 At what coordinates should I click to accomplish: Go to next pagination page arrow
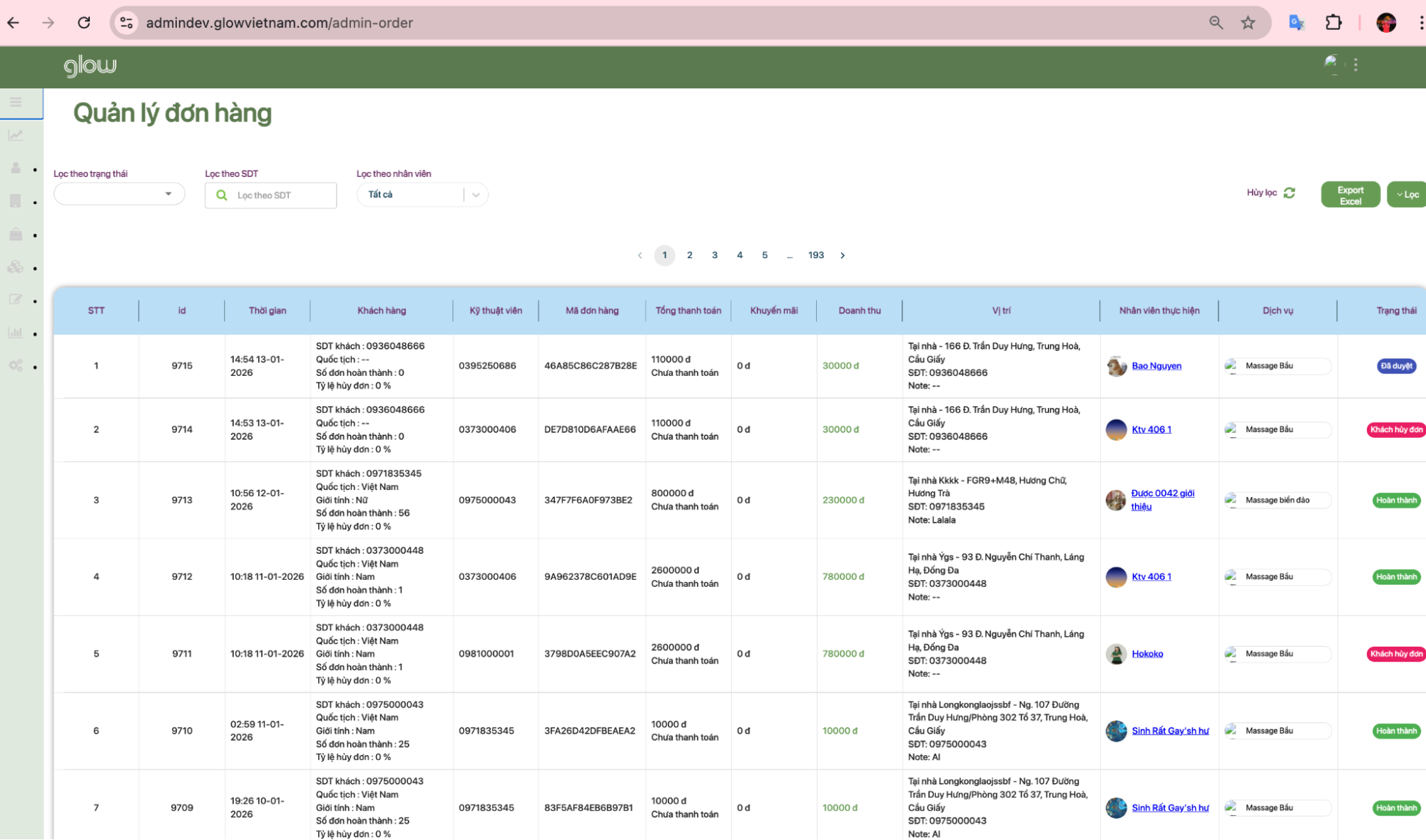pyautogui.click(x=842, y=255)
